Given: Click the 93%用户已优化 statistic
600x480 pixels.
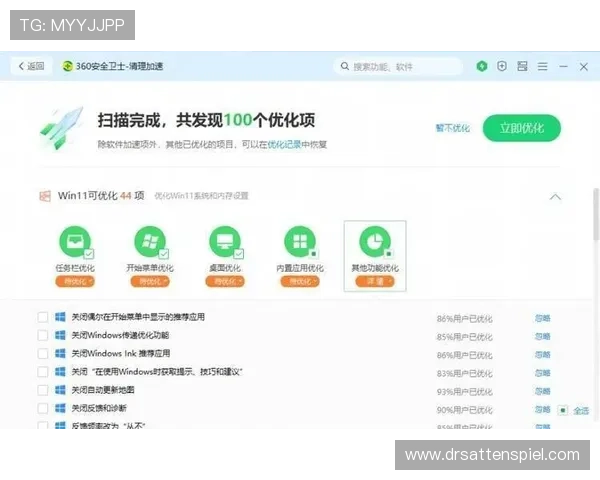Looking at the screenshot, I should (465, 392).
